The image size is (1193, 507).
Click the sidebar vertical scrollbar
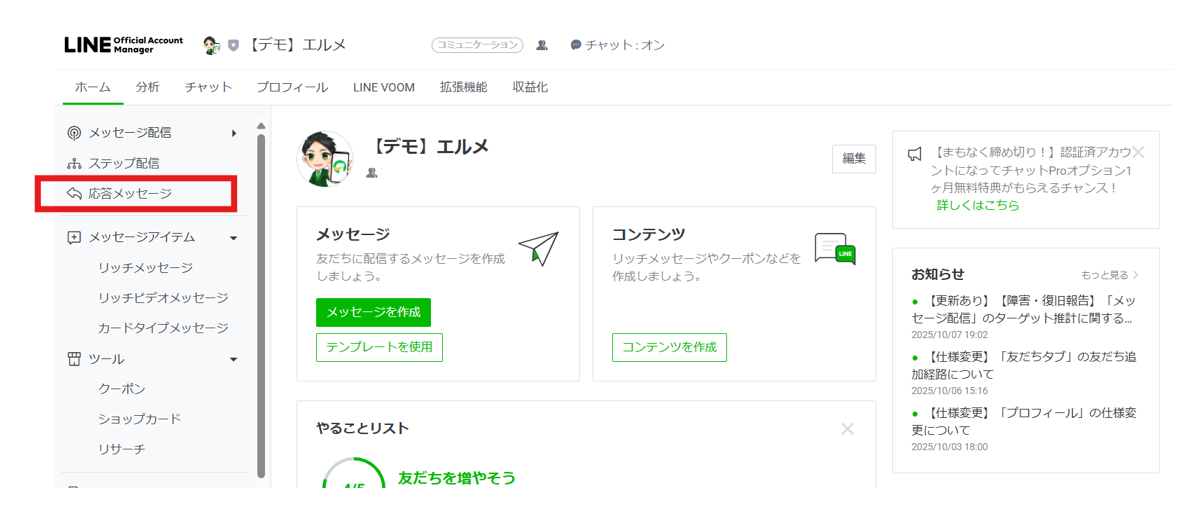(x=261, y=300)
